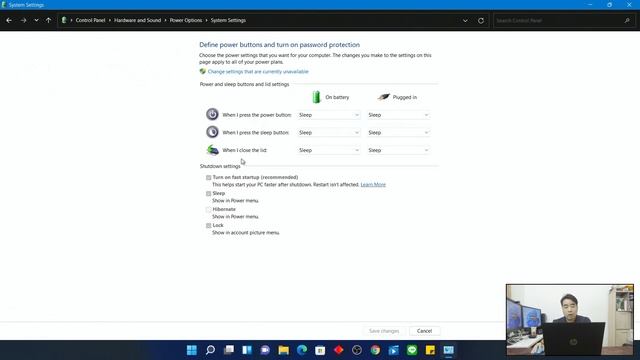Open Control Panel breadcrumb

click(x=90, y=20)
